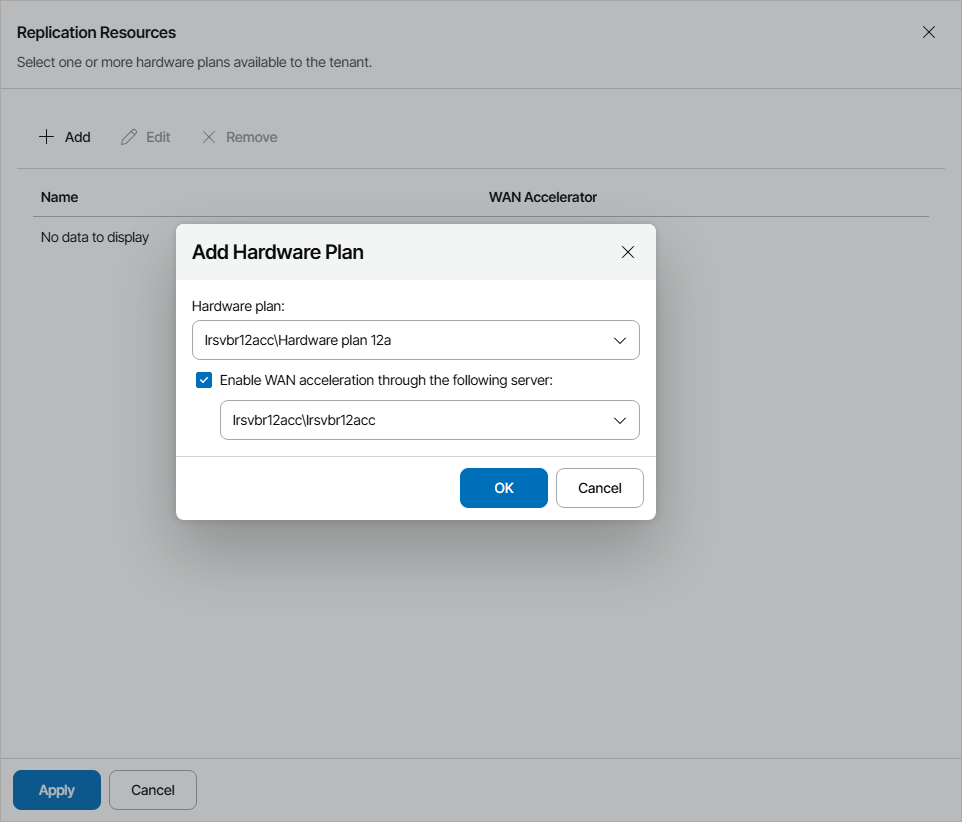Click the 'Enable WAN acceleration through the following server' label
This screenshot has width=962, height=822.
click(386, 380)
